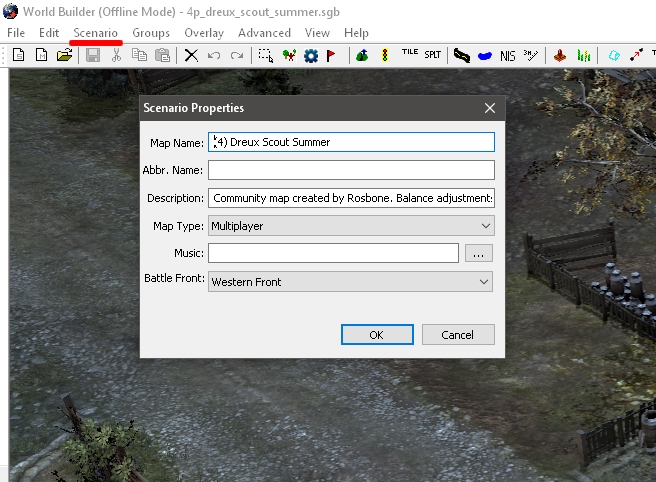This screenshot has width=656, height=482.
Task: Click the green and red object placement icon
Action: pyautogui.click(x=289, y=55)
